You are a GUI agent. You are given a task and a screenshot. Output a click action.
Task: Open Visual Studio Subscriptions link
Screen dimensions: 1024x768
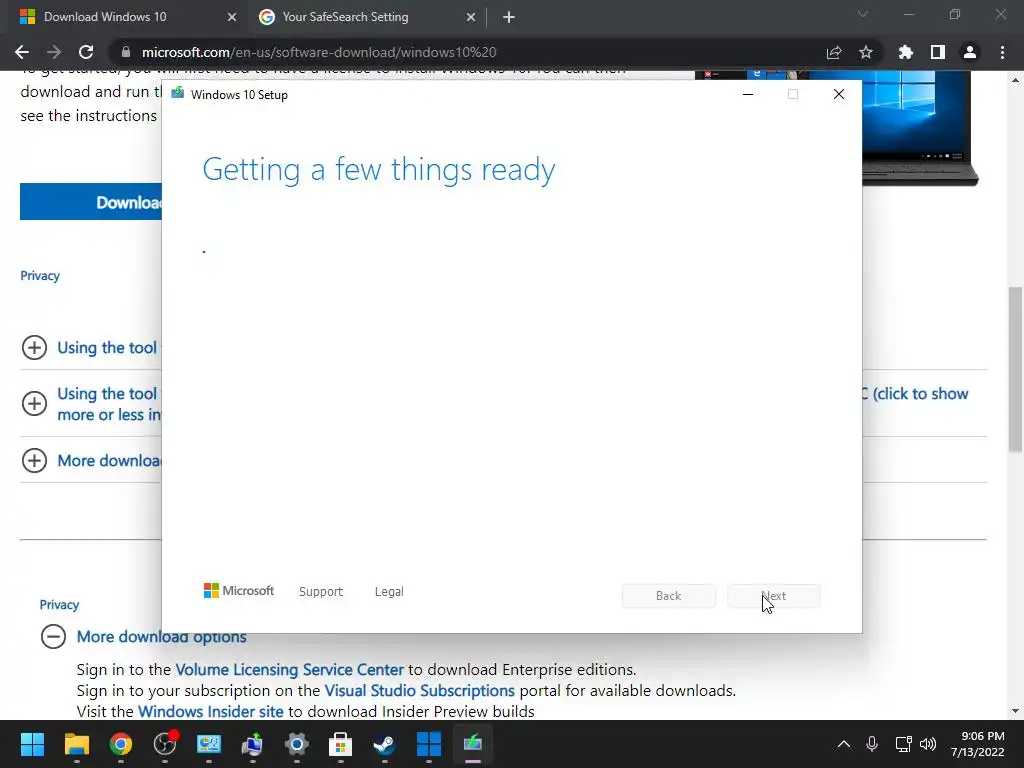(x=419, y=691)
